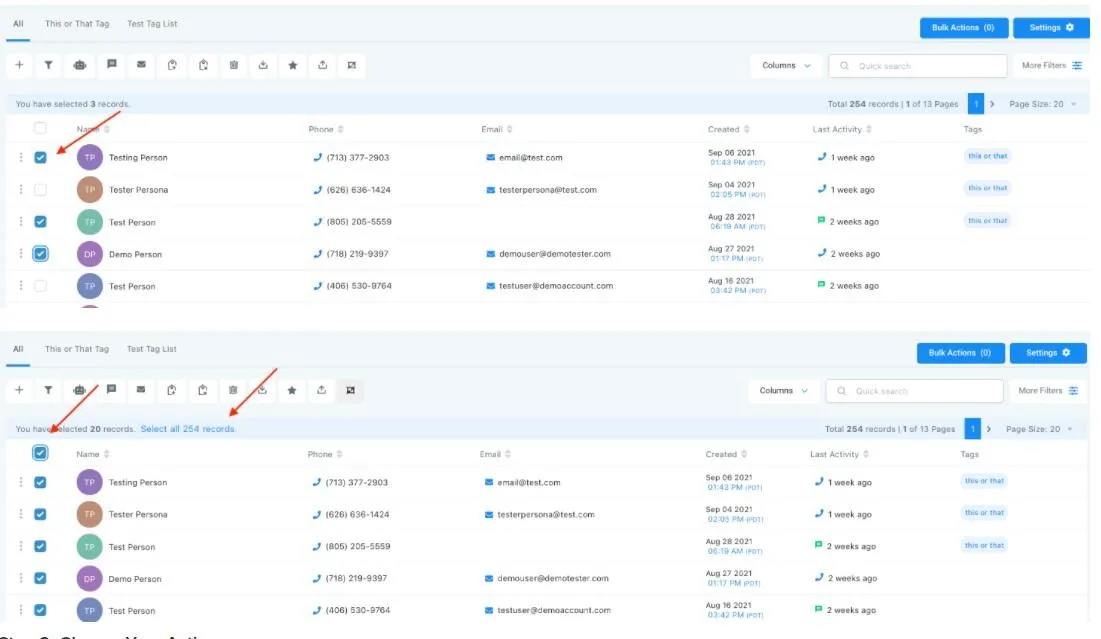
Task: Click Settings button in upper screenshot
Action: (x=1050, y=27)
